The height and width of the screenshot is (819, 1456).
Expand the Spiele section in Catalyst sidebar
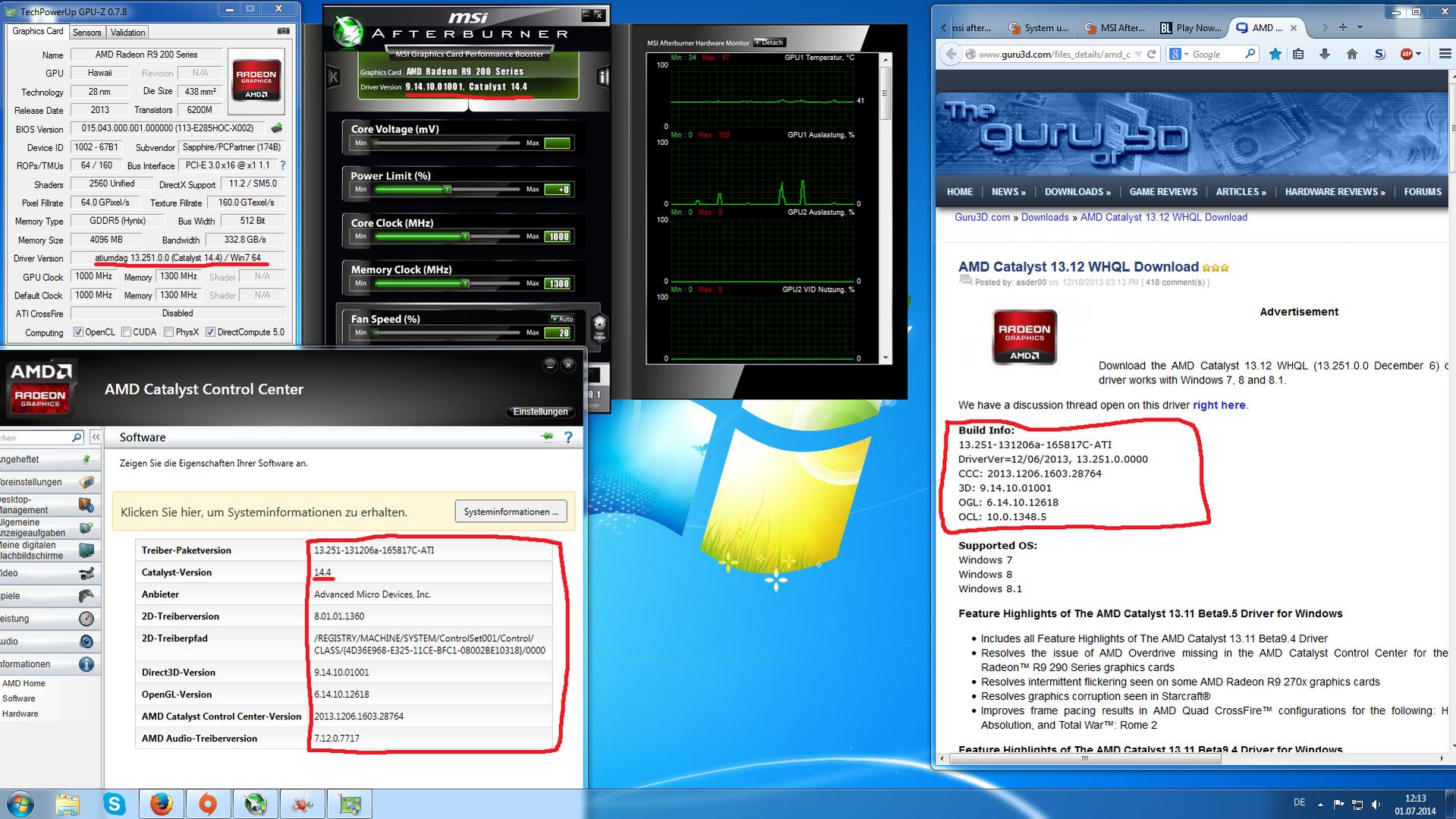[49, 596]
